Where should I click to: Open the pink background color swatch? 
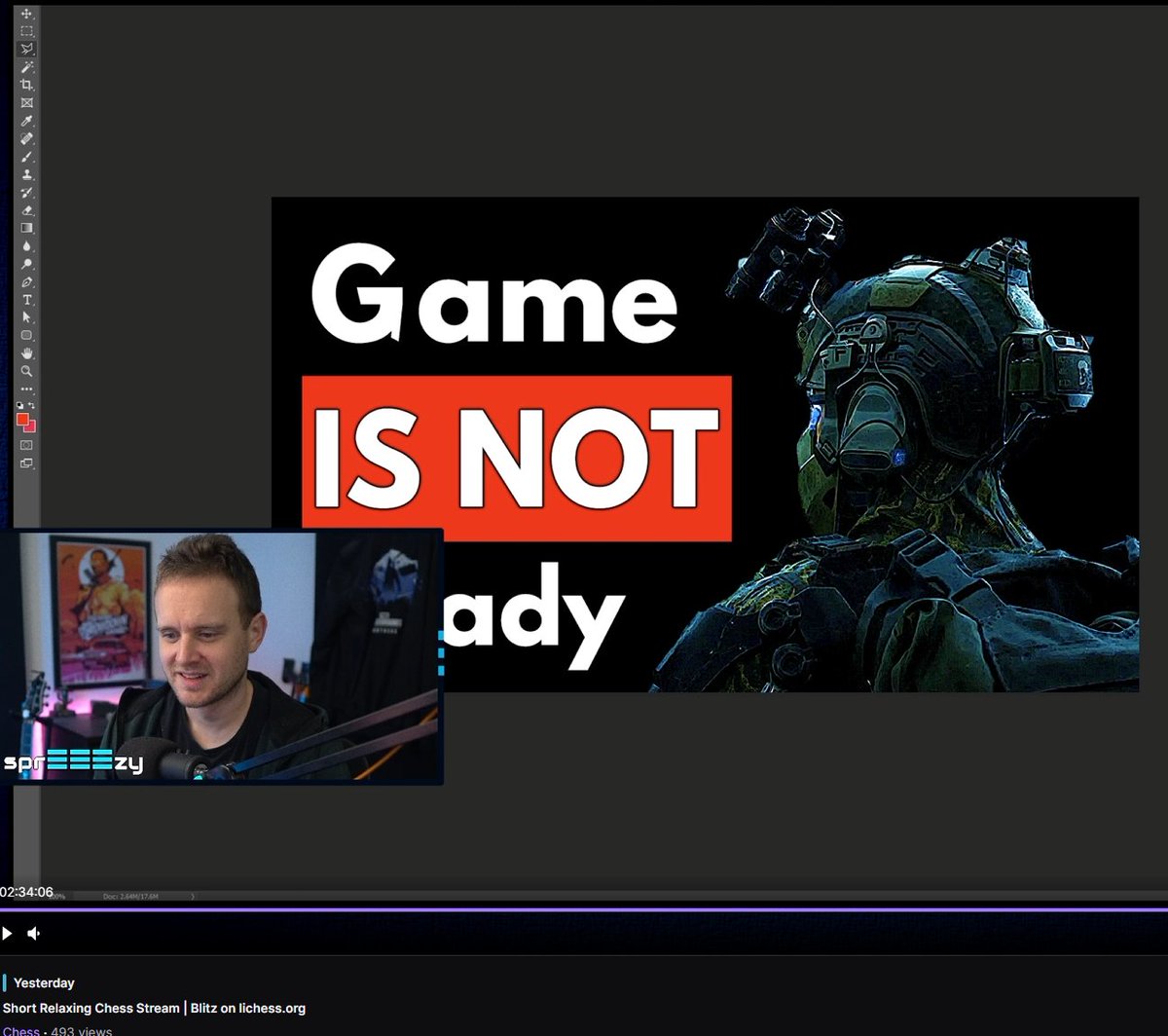33,427
